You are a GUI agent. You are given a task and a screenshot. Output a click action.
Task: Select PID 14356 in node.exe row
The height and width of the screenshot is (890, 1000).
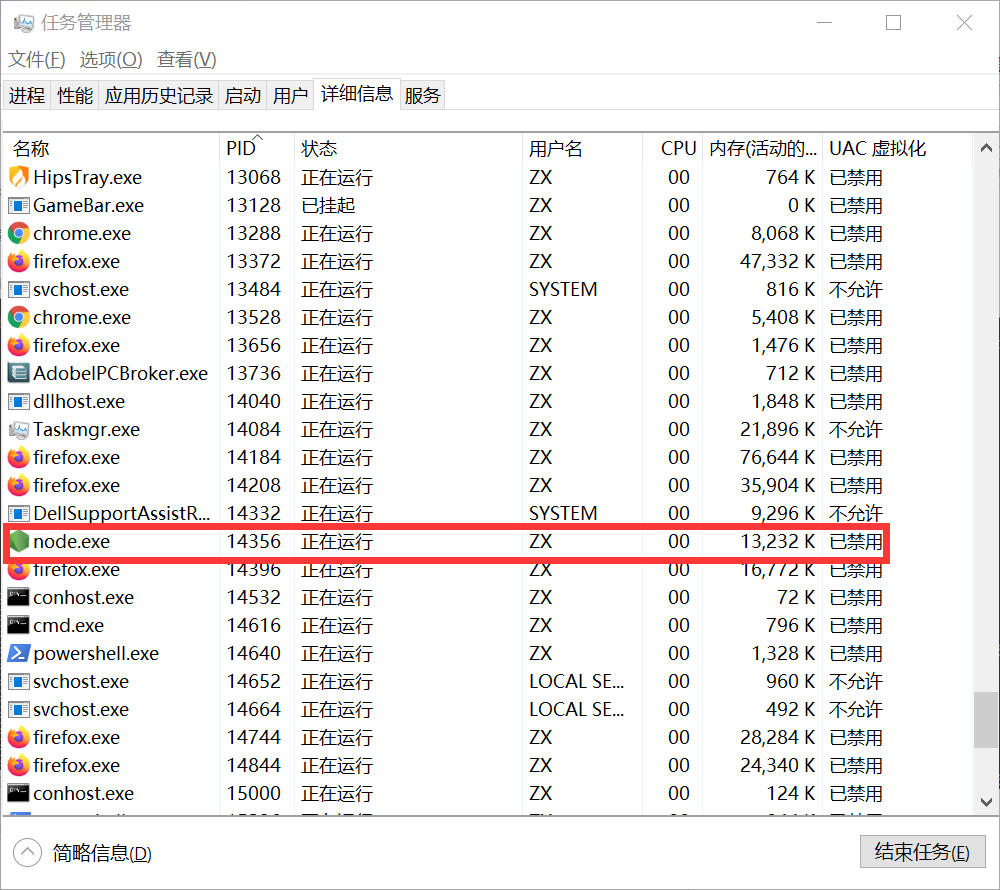[254, 541]
